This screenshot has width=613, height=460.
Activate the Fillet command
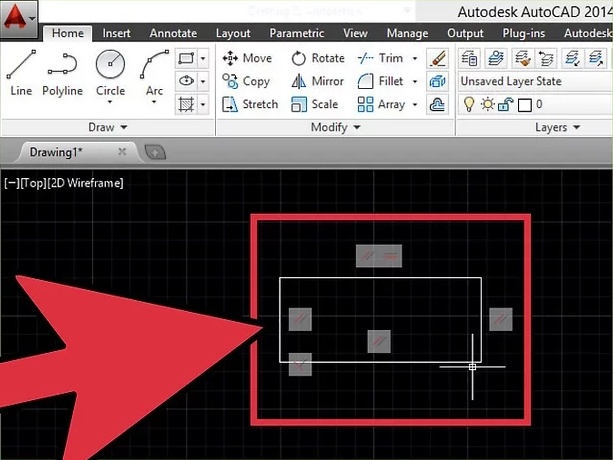coord(380,81)
